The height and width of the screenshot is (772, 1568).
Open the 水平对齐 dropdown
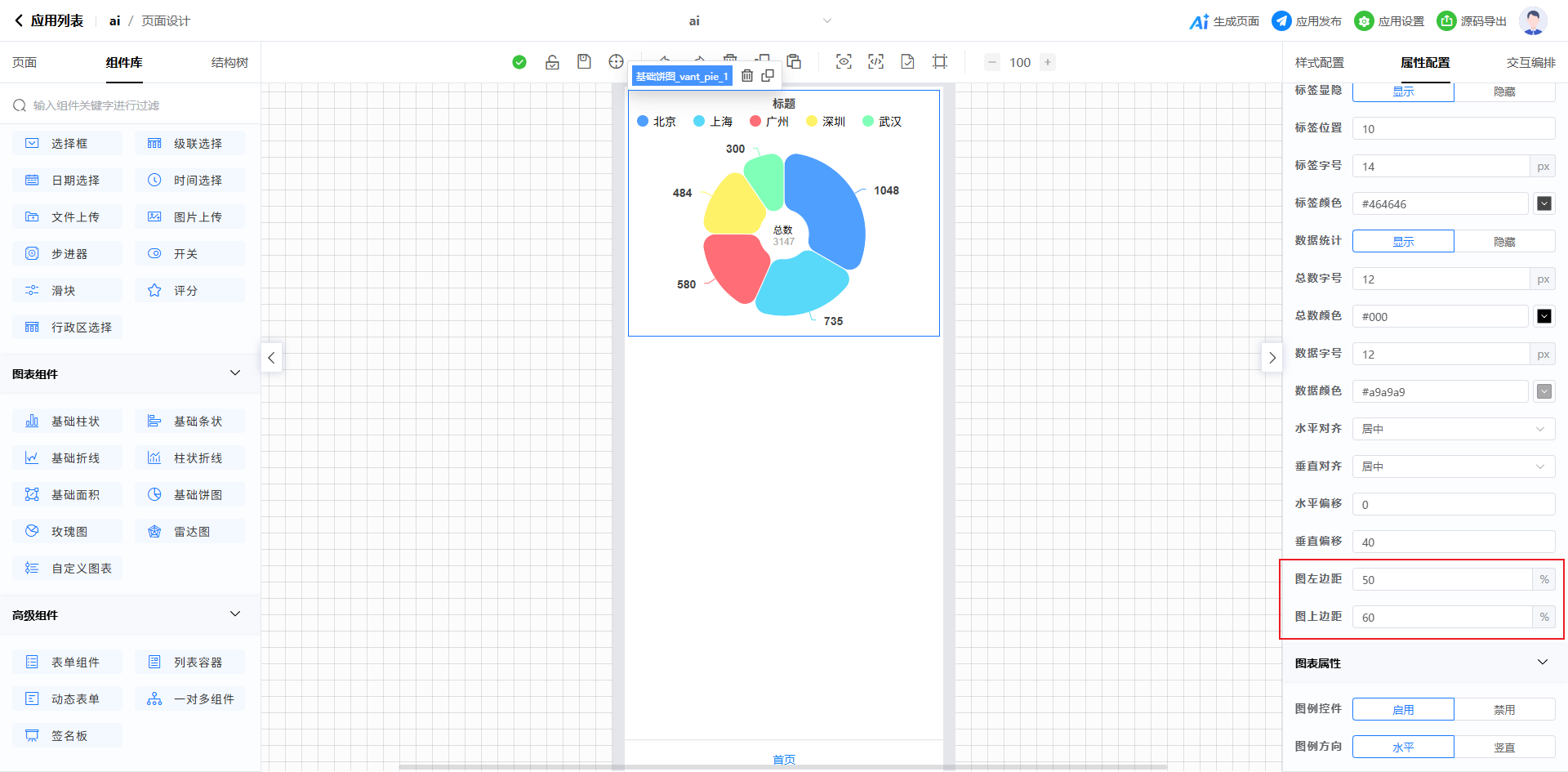point(1453,429)
